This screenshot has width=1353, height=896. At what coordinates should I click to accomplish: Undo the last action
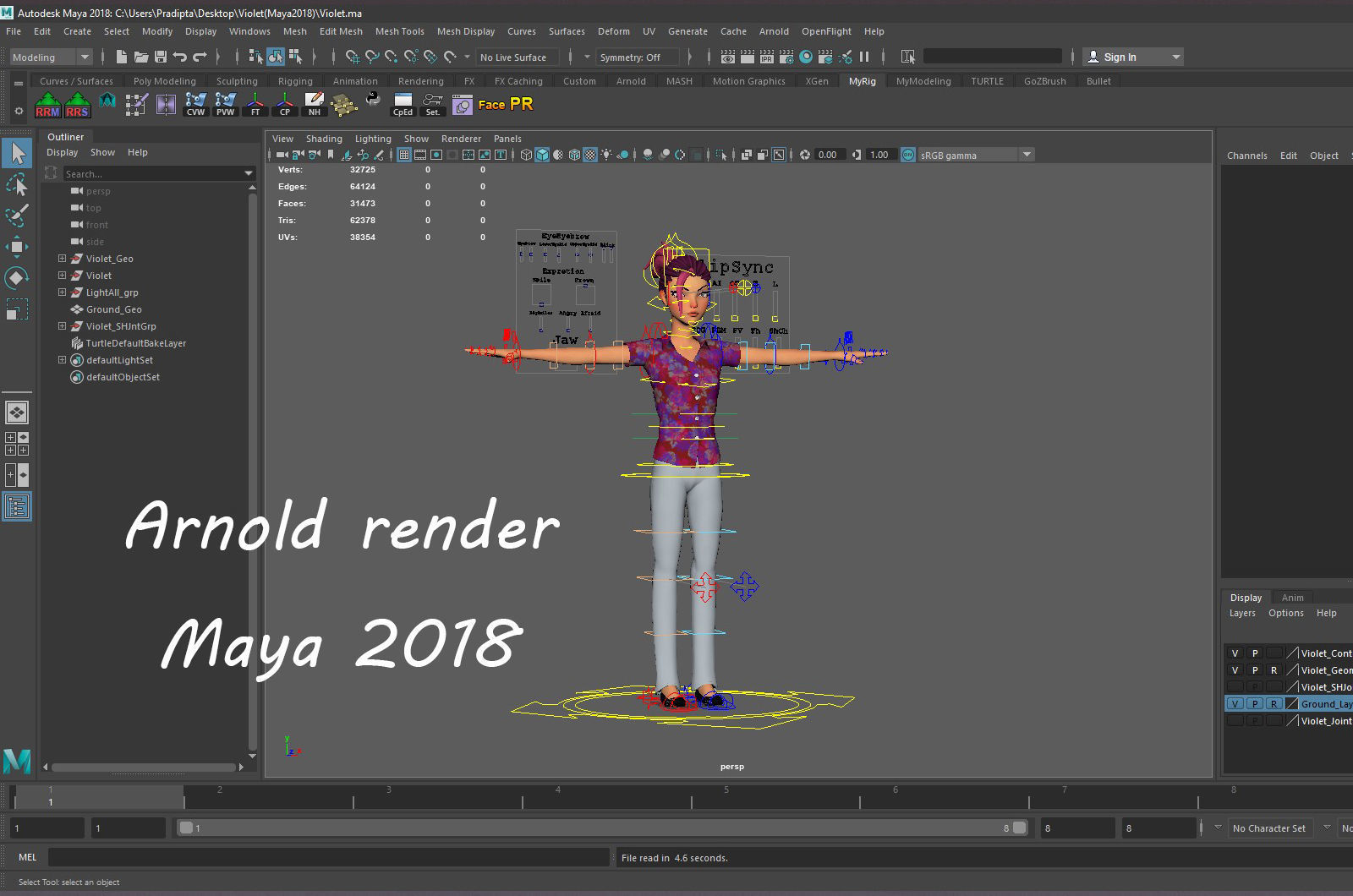tap(179, 57)
